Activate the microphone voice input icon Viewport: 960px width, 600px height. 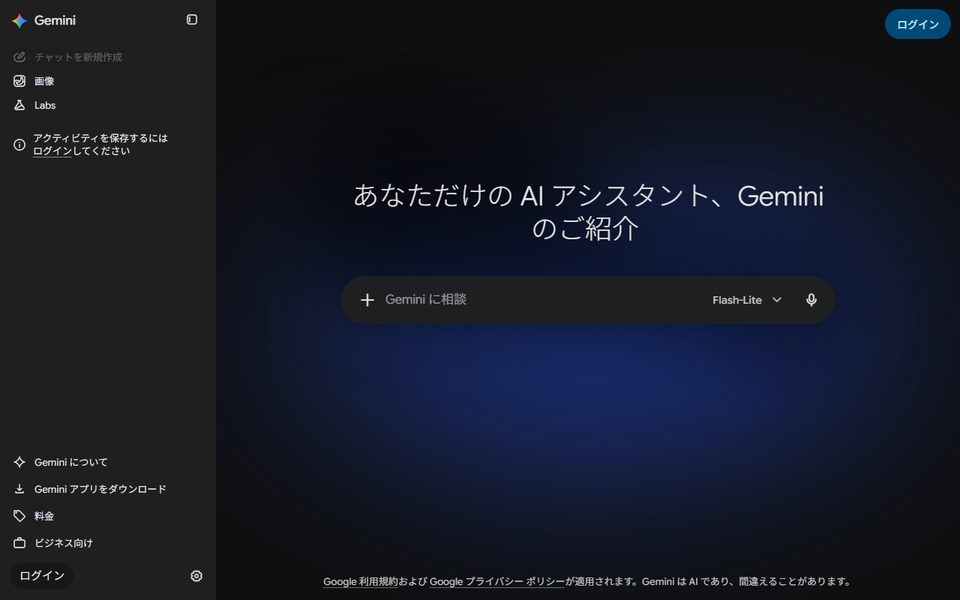click(811, 300)
